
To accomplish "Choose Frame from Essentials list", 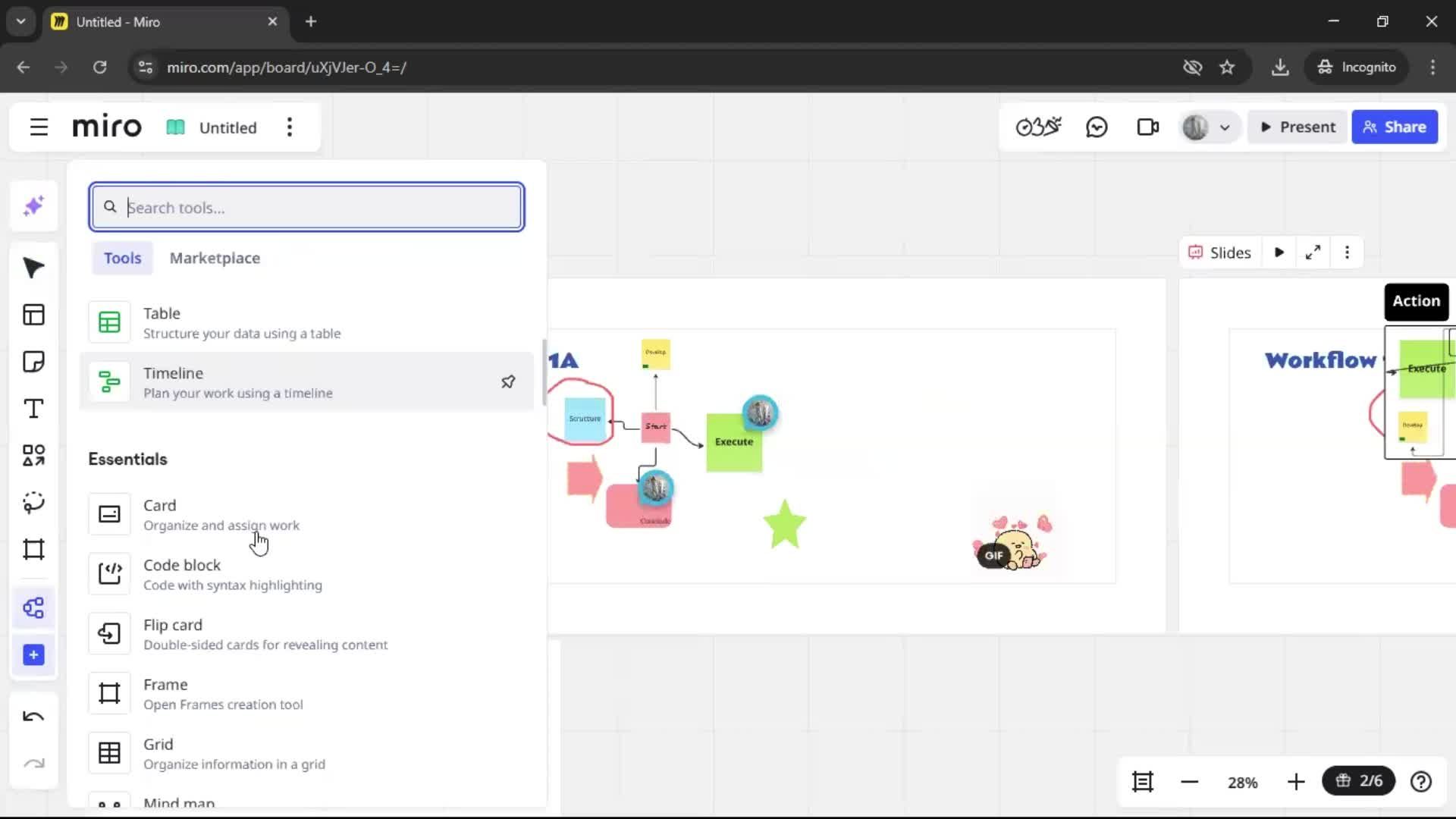I will (306, 694).
